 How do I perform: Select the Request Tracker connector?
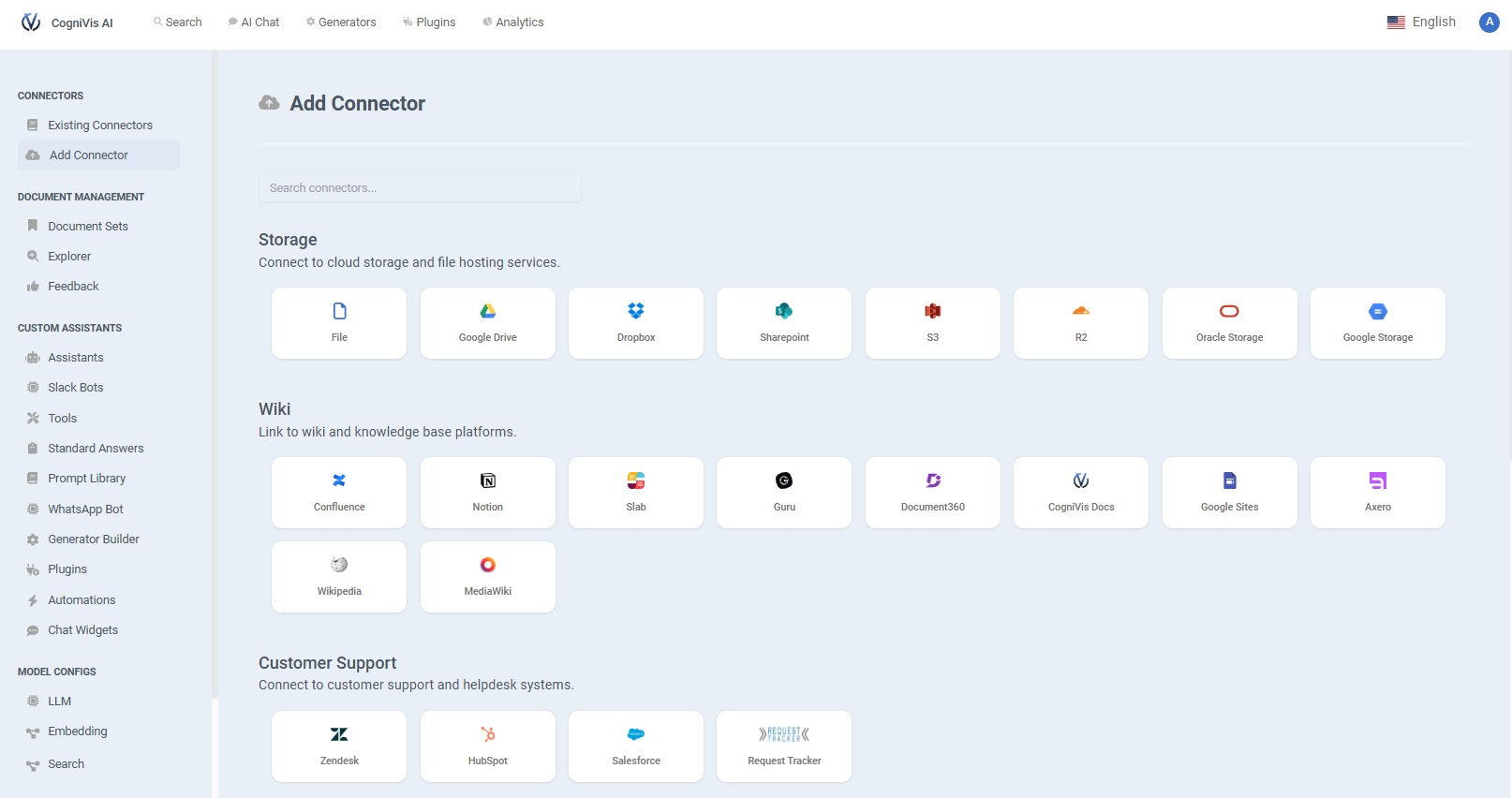(x=784, y=746)
